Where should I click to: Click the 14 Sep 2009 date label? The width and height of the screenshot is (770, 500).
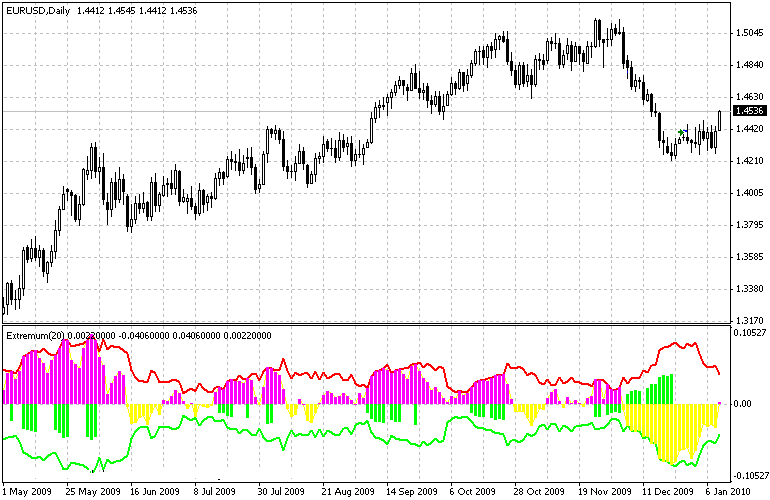pyautogui.click(x=411, y=491)
